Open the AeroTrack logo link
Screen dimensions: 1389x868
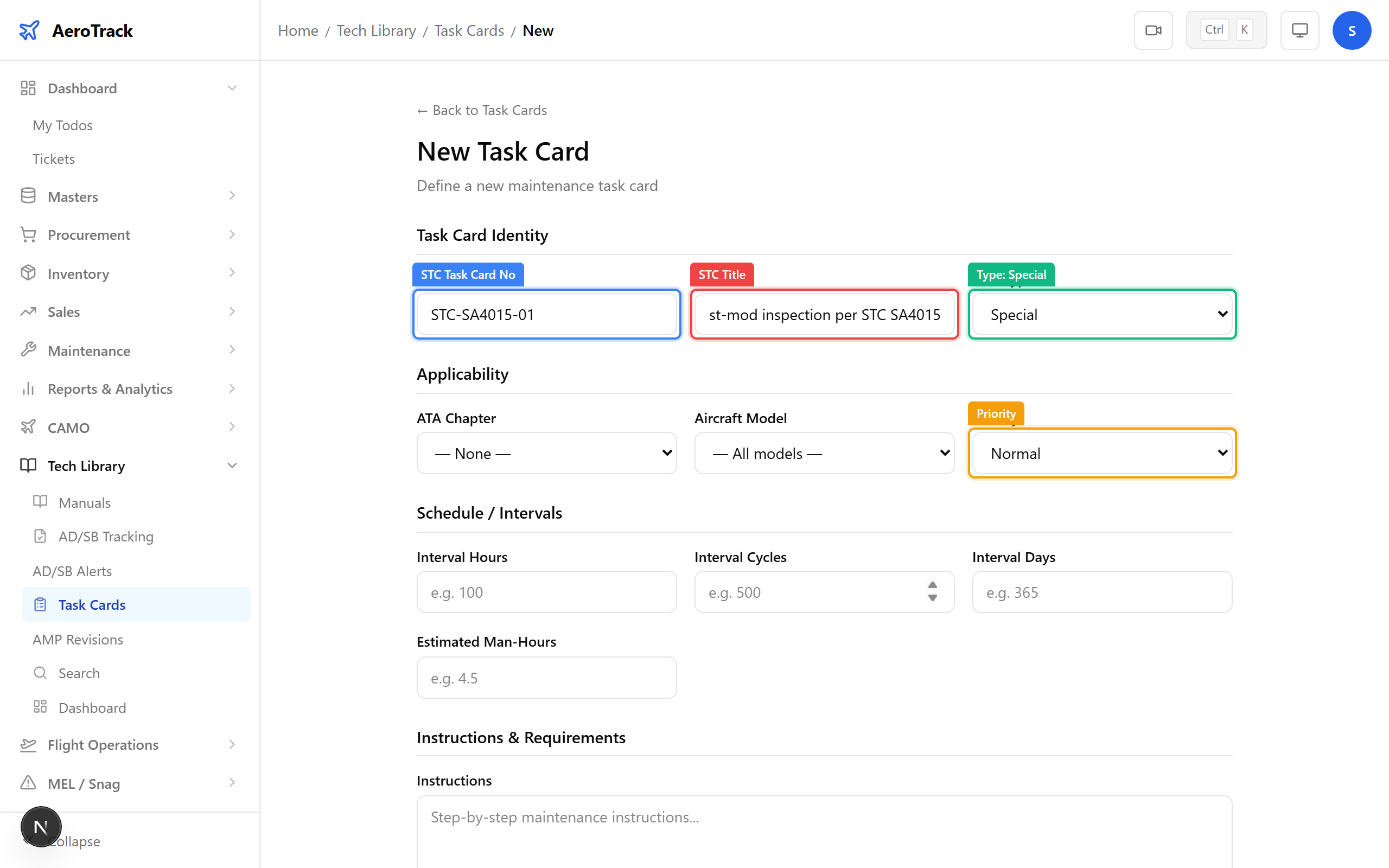point(75,30)
